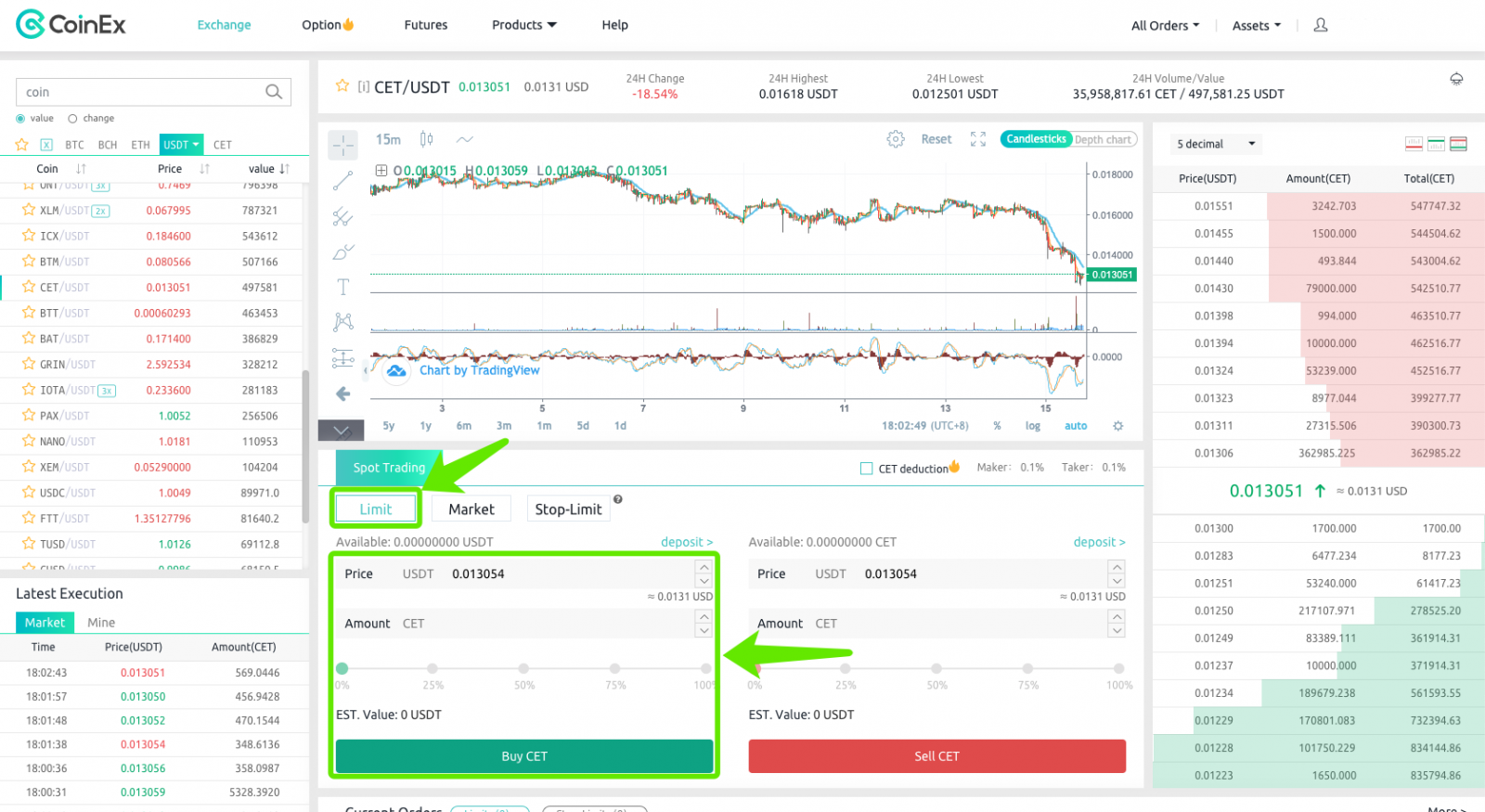The image size is (1485, 812).
Task: Open chart axis settings gear
Action: (1118, 426)
